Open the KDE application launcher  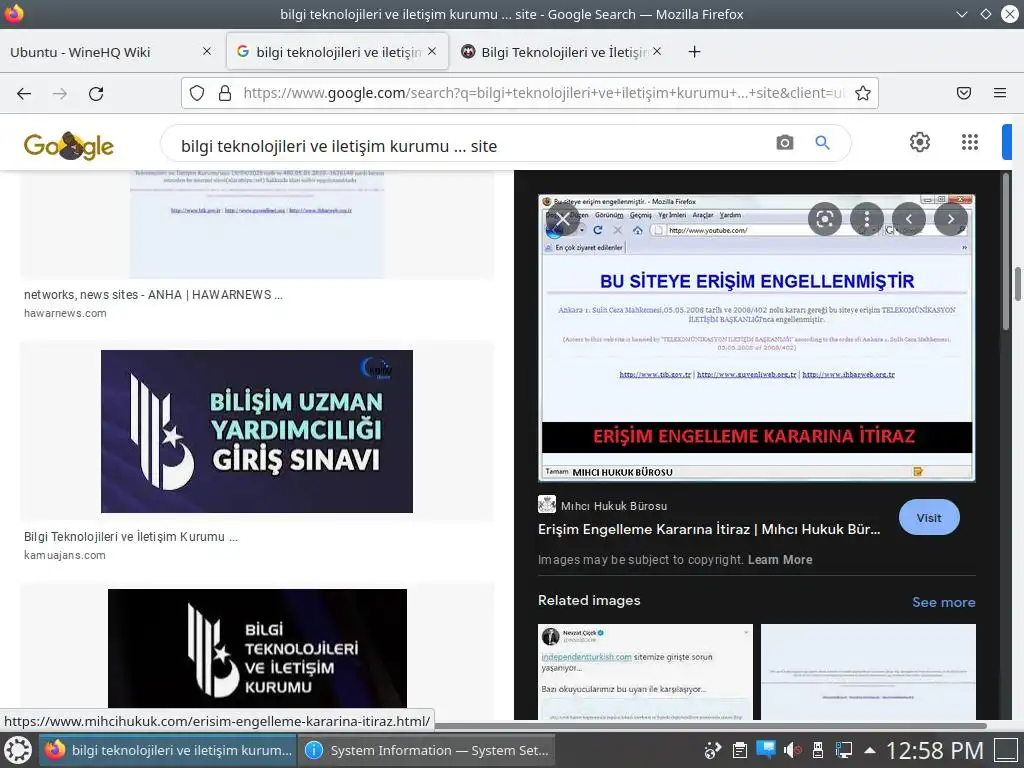click(x=18, y=750)
